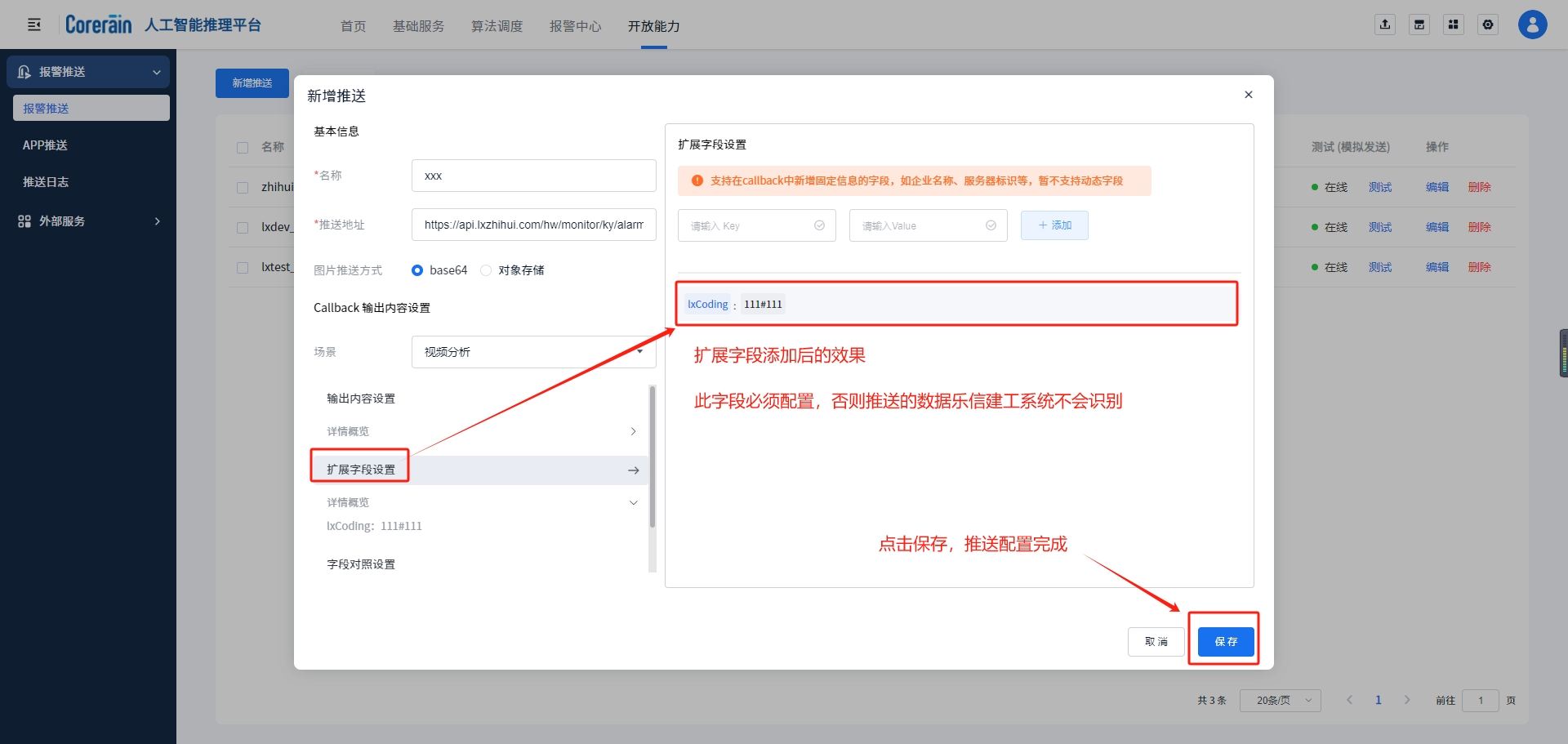This screenshot has height=744, width=1568.
Task: Click the 添加 button for extension field
Action: click(1053, 225)
